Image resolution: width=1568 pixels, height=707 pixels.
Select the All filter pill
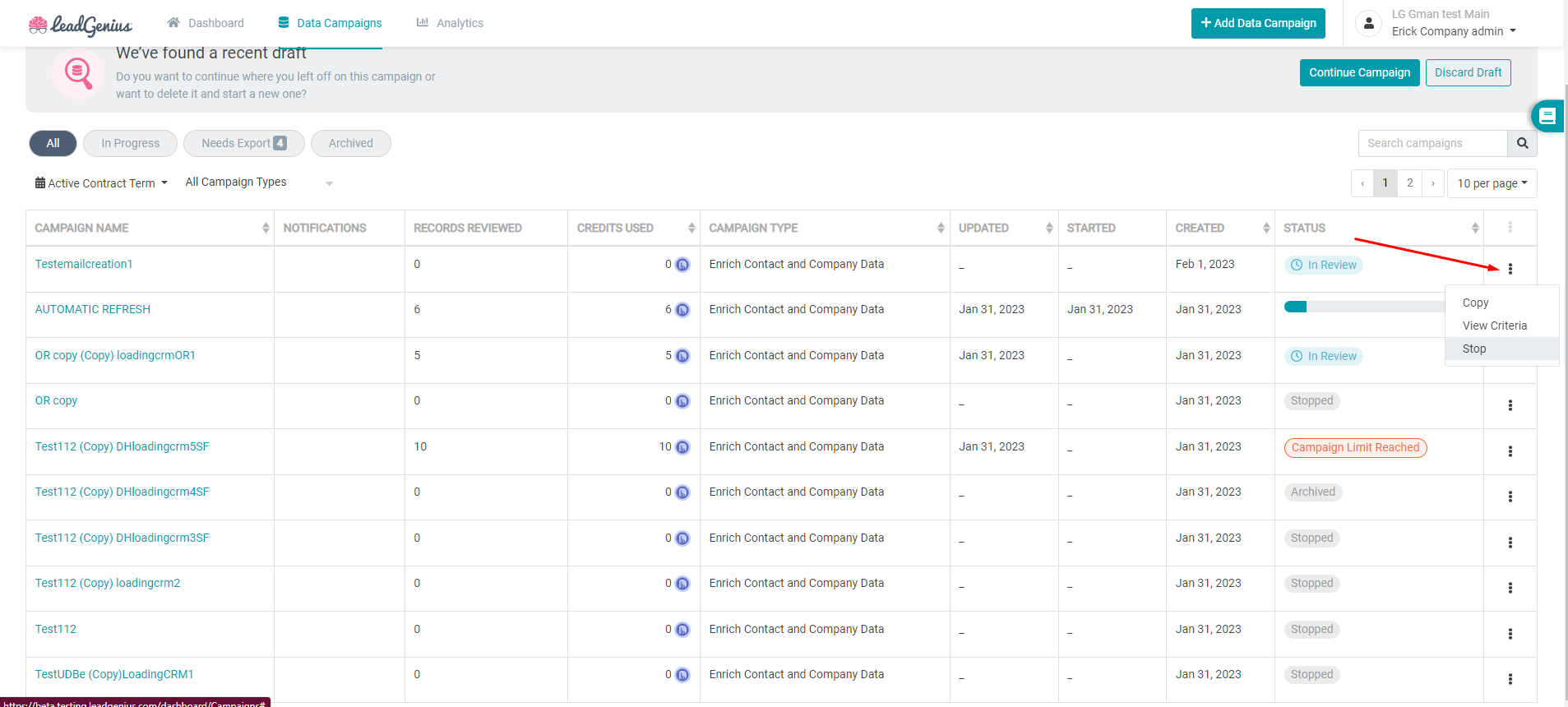coord(53,143)
